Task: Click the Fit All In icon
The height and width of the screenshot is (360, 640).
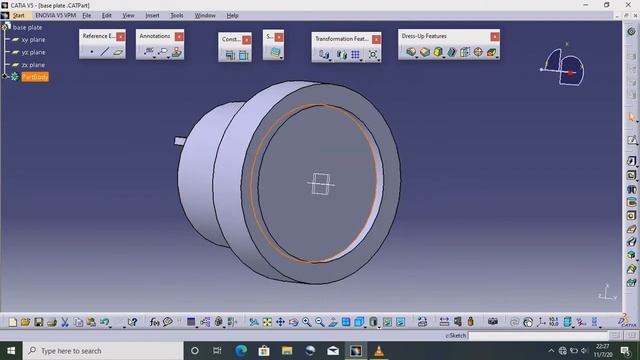Action: (267, 322)
